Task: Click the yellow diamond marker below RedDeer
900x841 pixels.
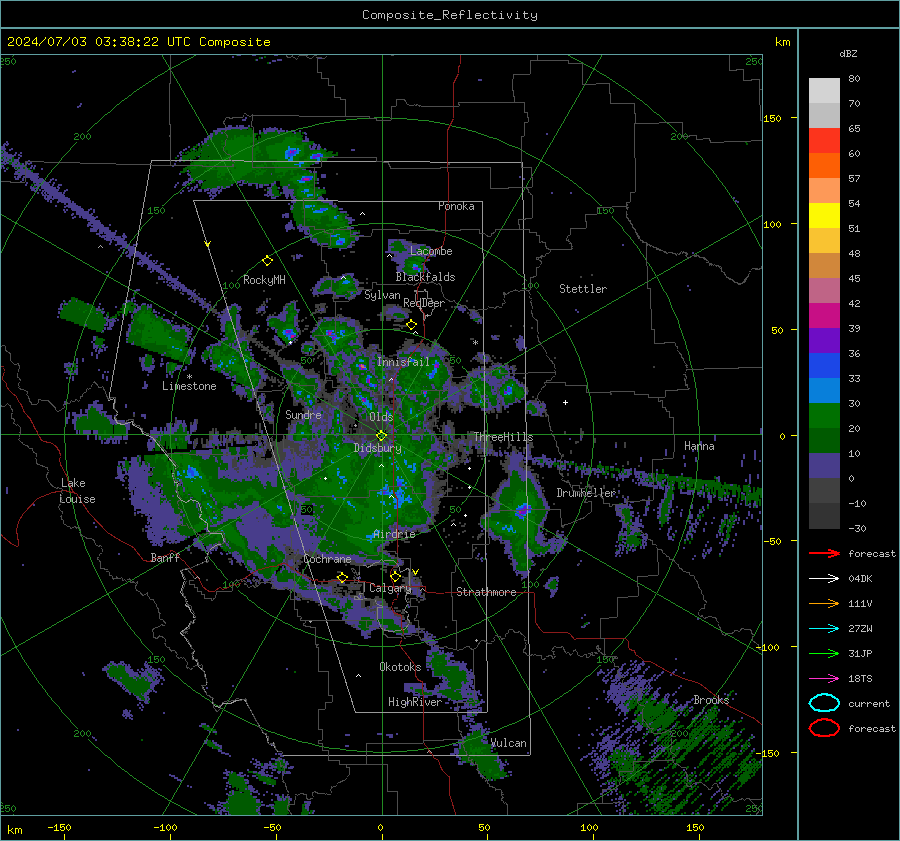Action: 412,325
